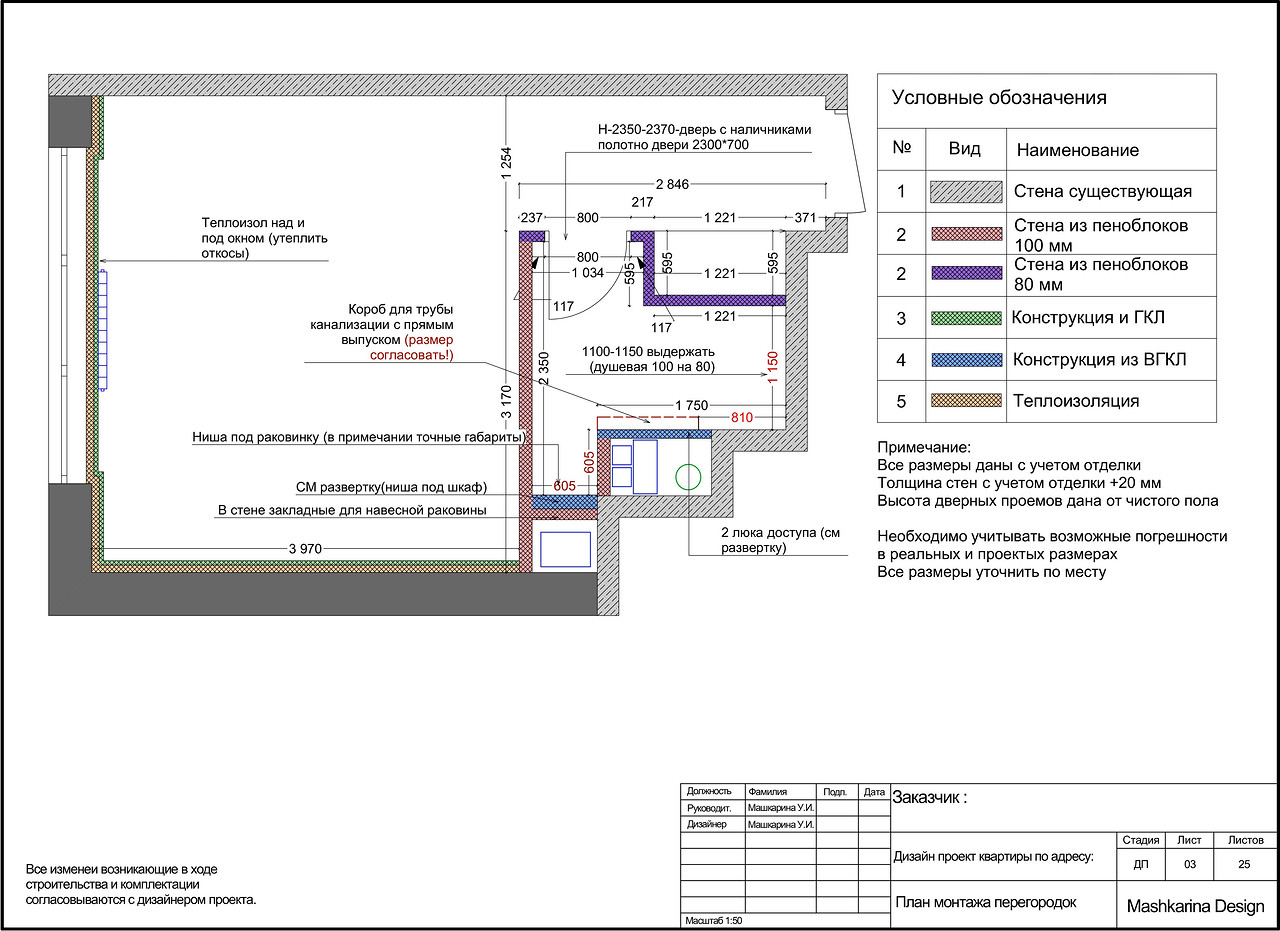Click the 'Короб для трубы' annotation
This screenshot has width=1280, height=931.
[x=400, y=310]
